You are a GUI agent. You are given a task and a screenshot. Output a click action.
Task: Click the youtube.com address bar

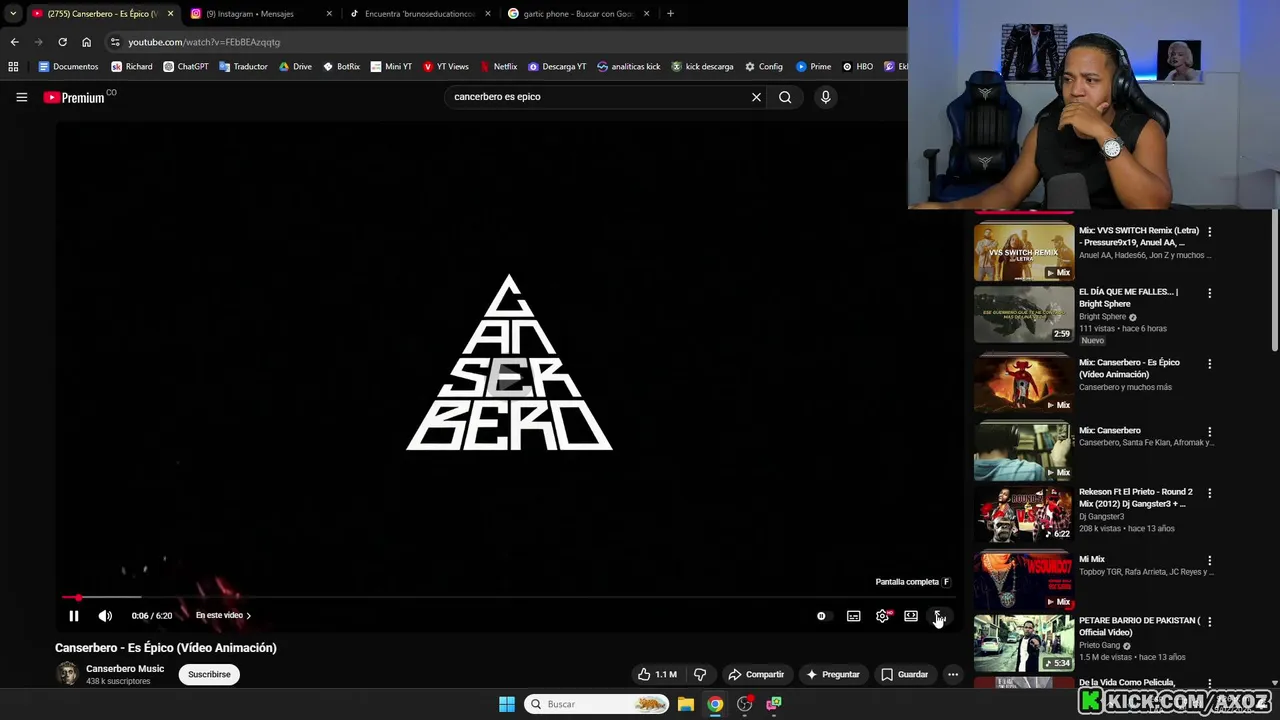pyautogui.click(x=505, y=42)
